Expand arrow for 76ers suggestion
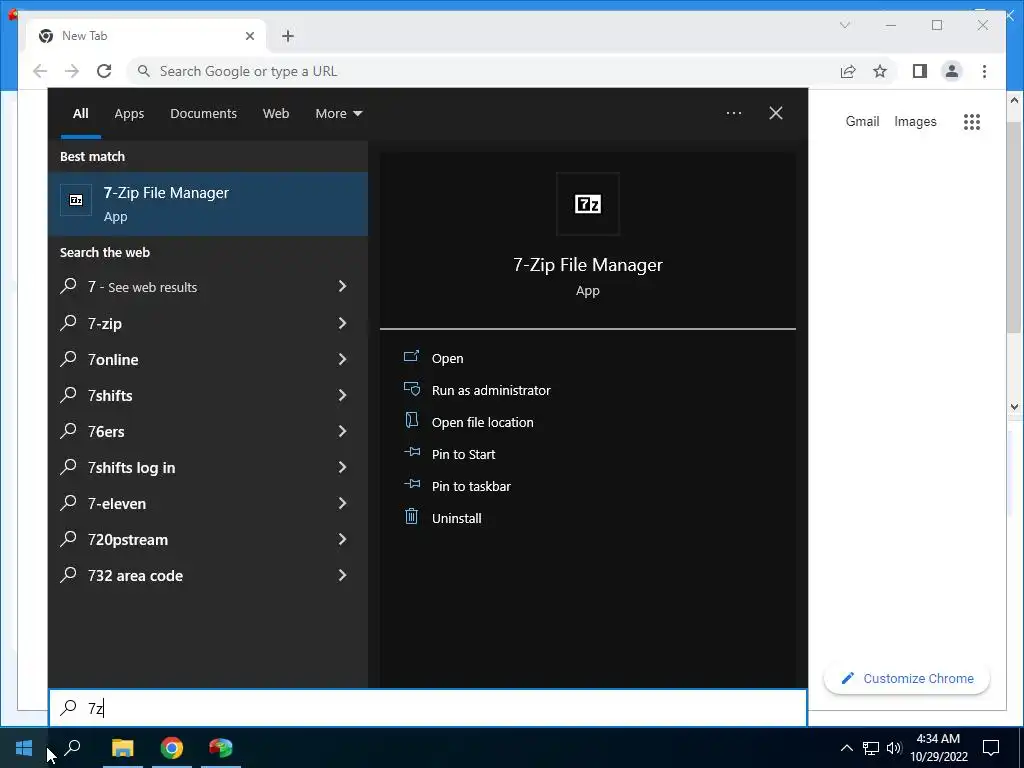This screenshot has width=1024, height=768. coord(342,431)
